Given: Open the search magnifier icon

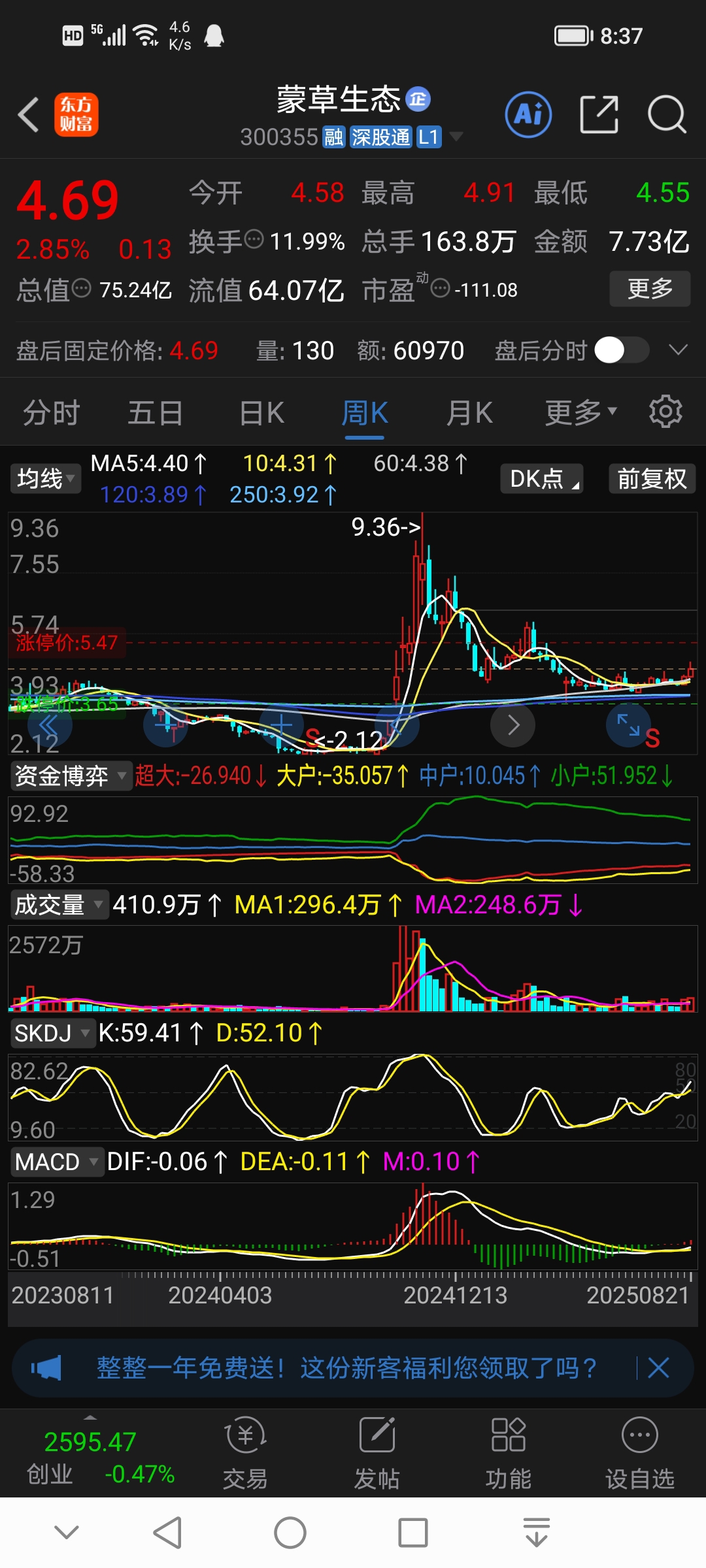Looking at the screenshot, I should coord(667,115).
